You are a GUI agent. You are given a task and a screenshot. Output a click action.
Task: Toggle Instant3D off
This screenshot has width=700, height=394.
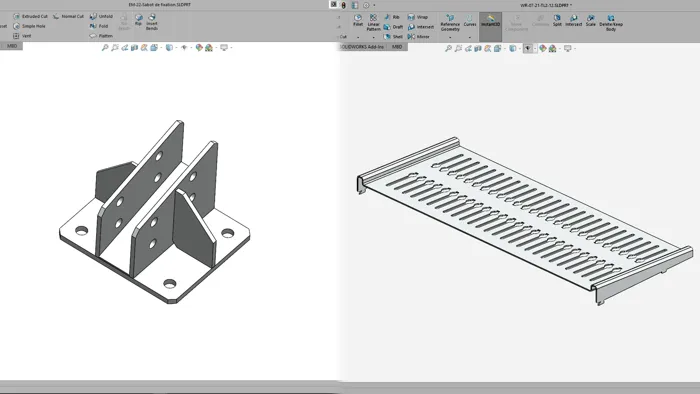[491, 27]
